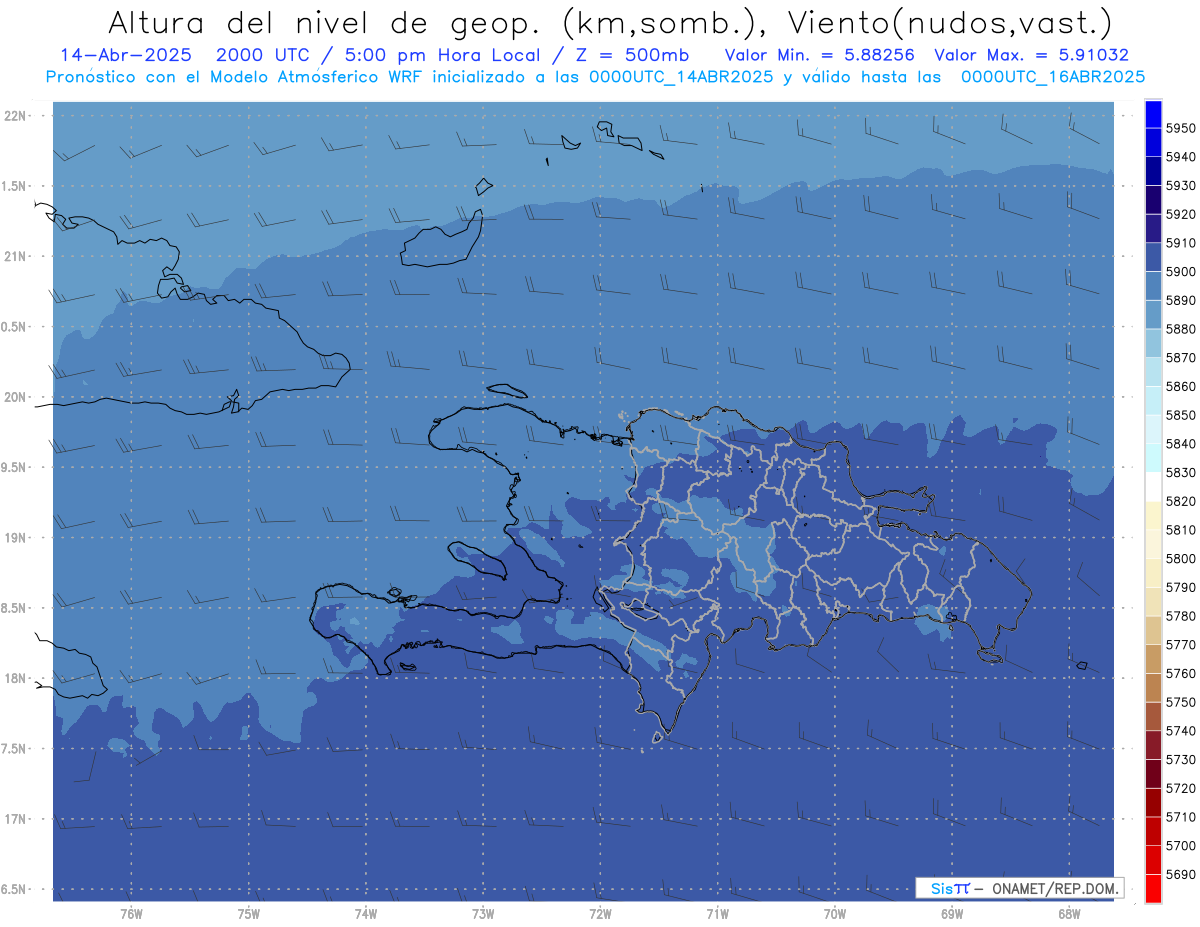This screenshot has height=927, width=1200.
Task: Click the '5940' legend value
Action: click(1181, 157)
